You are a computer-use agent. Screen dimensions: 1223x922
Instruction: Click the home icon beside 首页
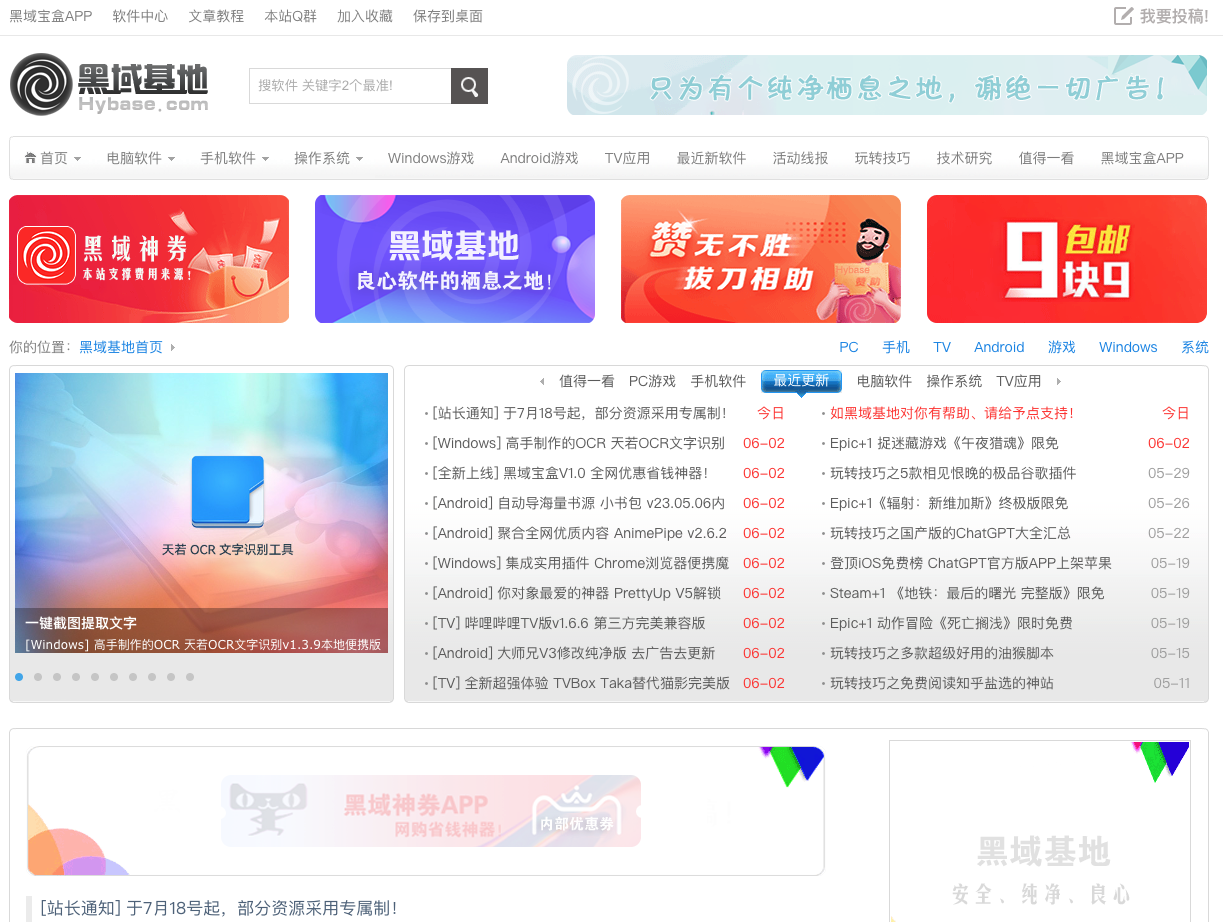tap(31, 158)
